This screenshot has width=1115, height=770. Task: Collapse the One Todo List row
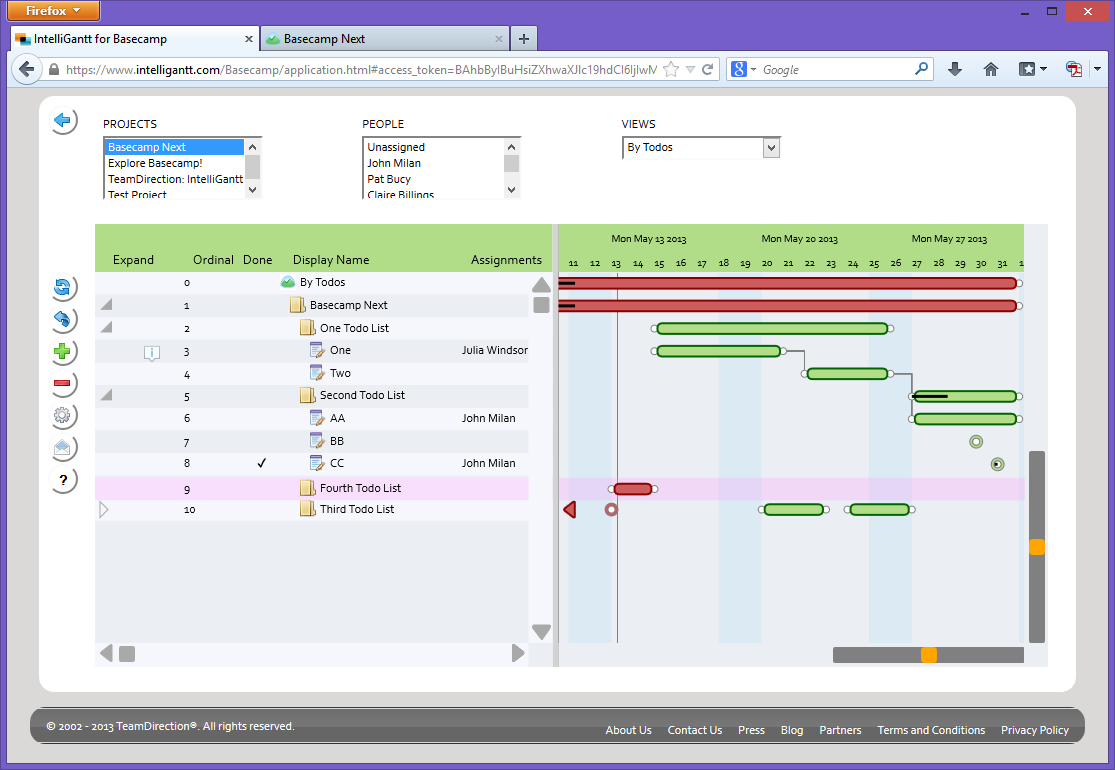pos(106,328)
